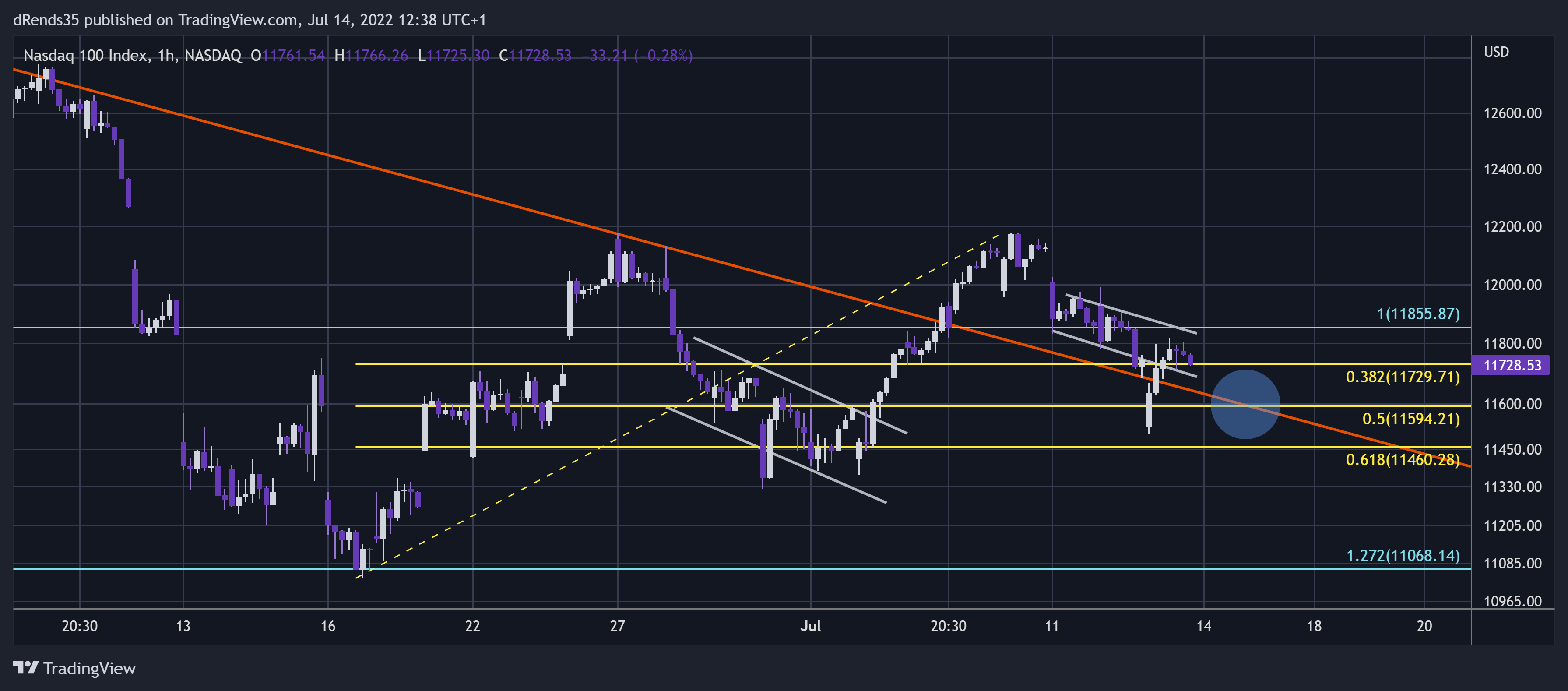Click the 11330.00 price axis label
Image resolution: width=1568 pixels, height=691 pixels.
pos(1512,487)
